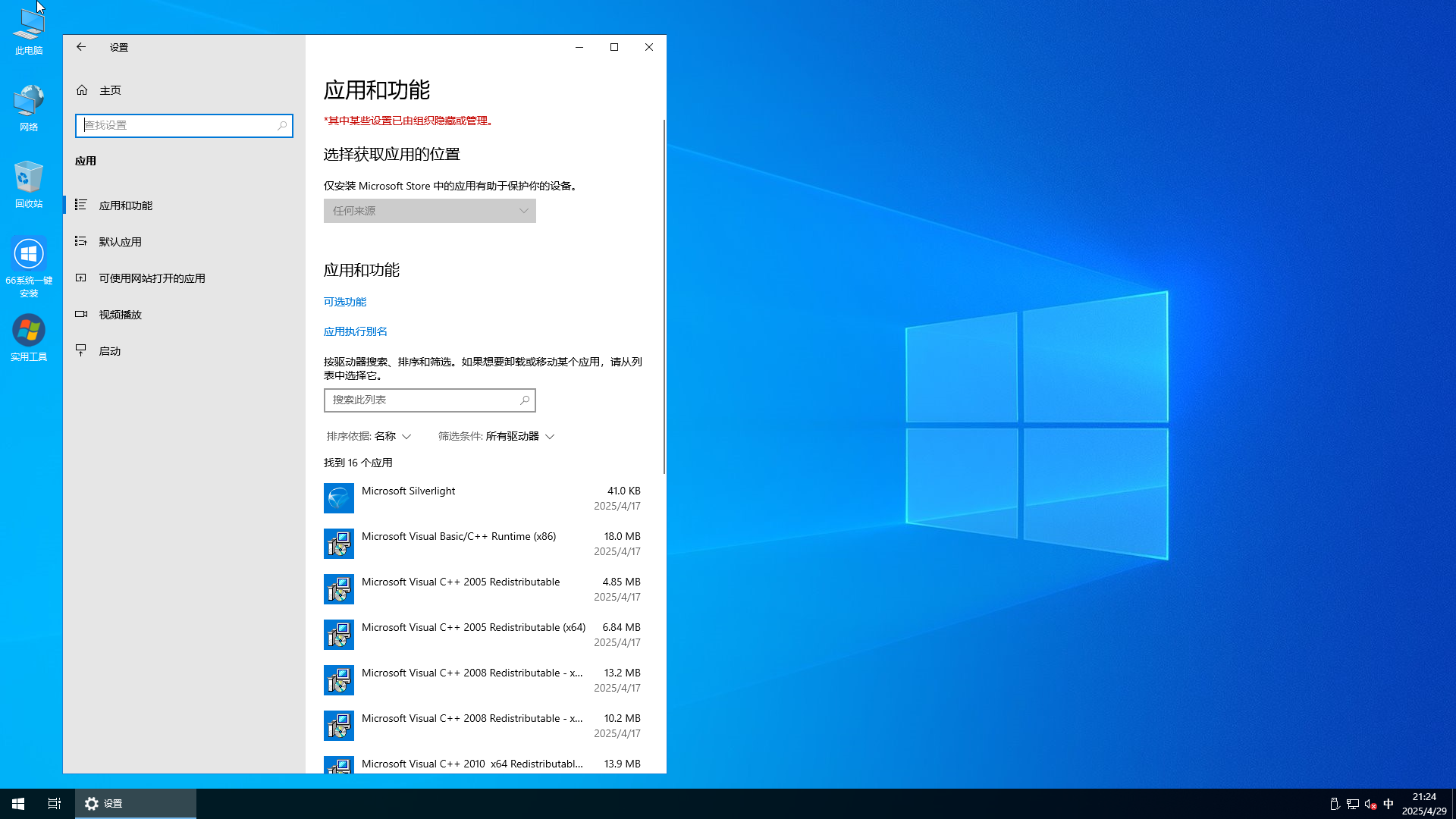The height and width of the screenshot is (819, 1456).
Task: Select Microsoft Silverlight entry text
Action: click(409, 491)
